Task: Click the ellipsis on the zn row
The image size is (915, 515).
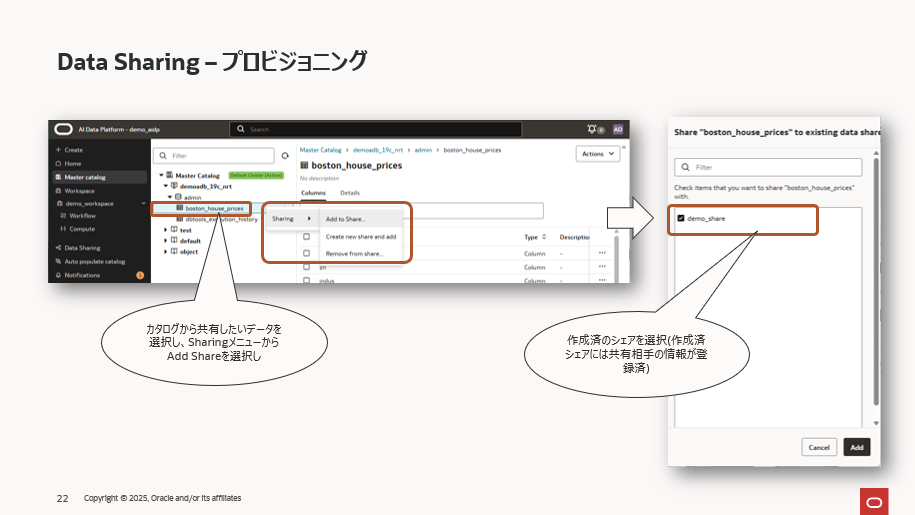Action: [x=602, y=267]
